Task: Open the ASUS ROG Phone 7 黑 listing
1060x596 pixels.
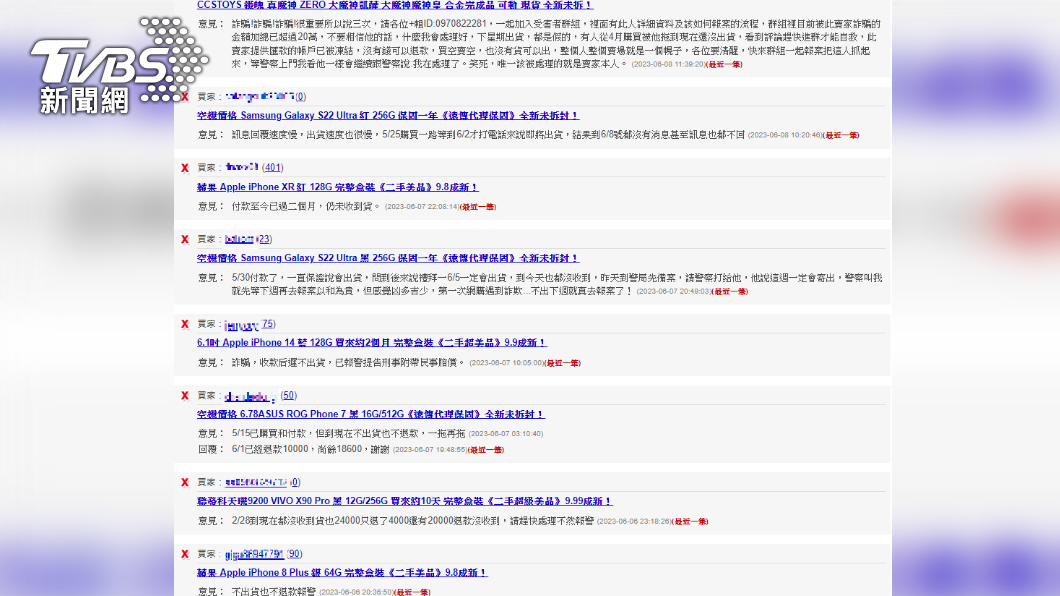Action: (370, 414)
